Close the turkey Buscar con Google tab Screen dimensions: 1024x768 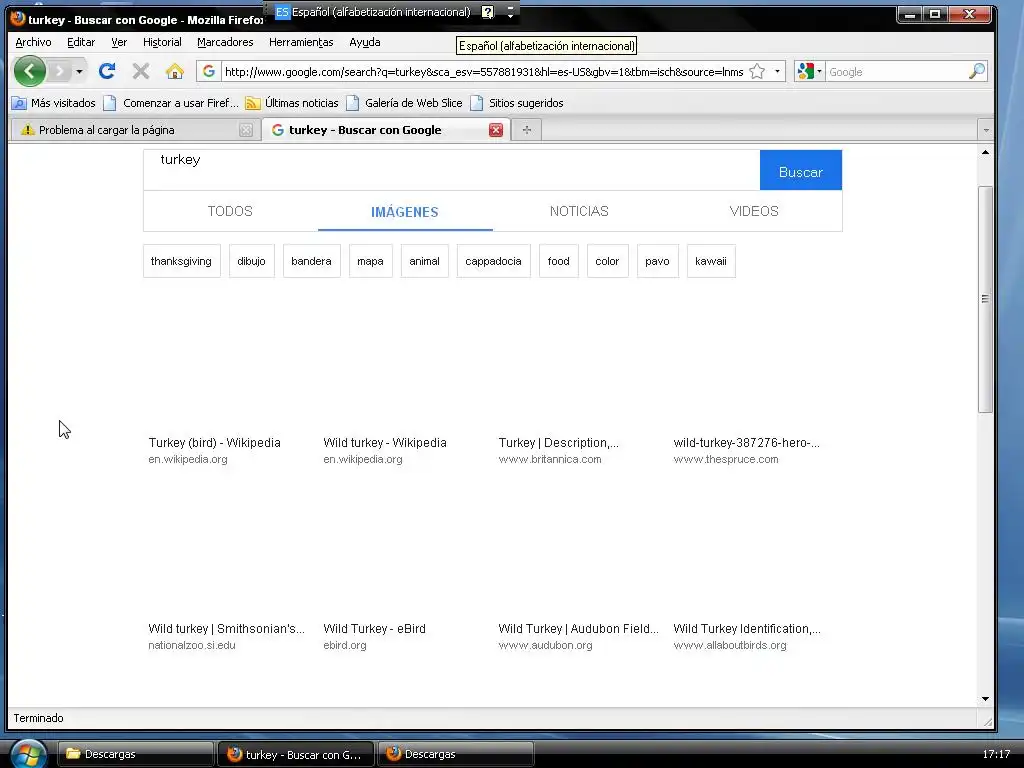(x=496, y=130)
